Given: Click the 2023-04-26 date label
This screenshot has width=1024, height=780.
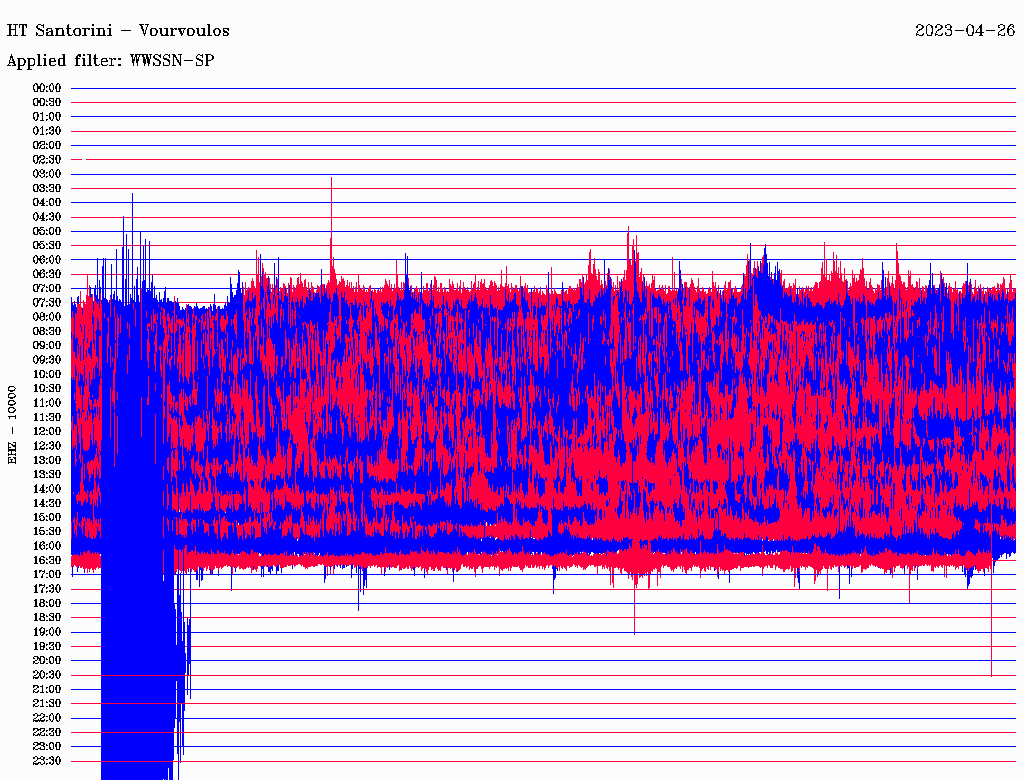Looking at the screenshot, I should [965, 30].
